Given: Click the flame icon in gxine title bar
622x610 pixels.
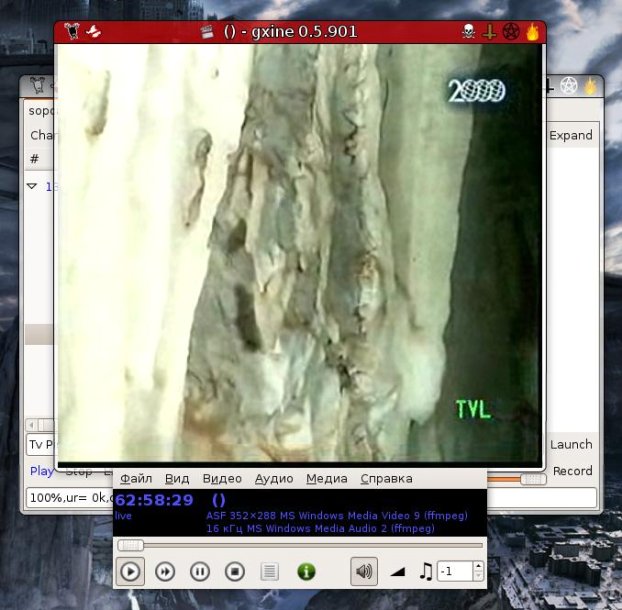Looking at the screenshot, I should point(532,31).
